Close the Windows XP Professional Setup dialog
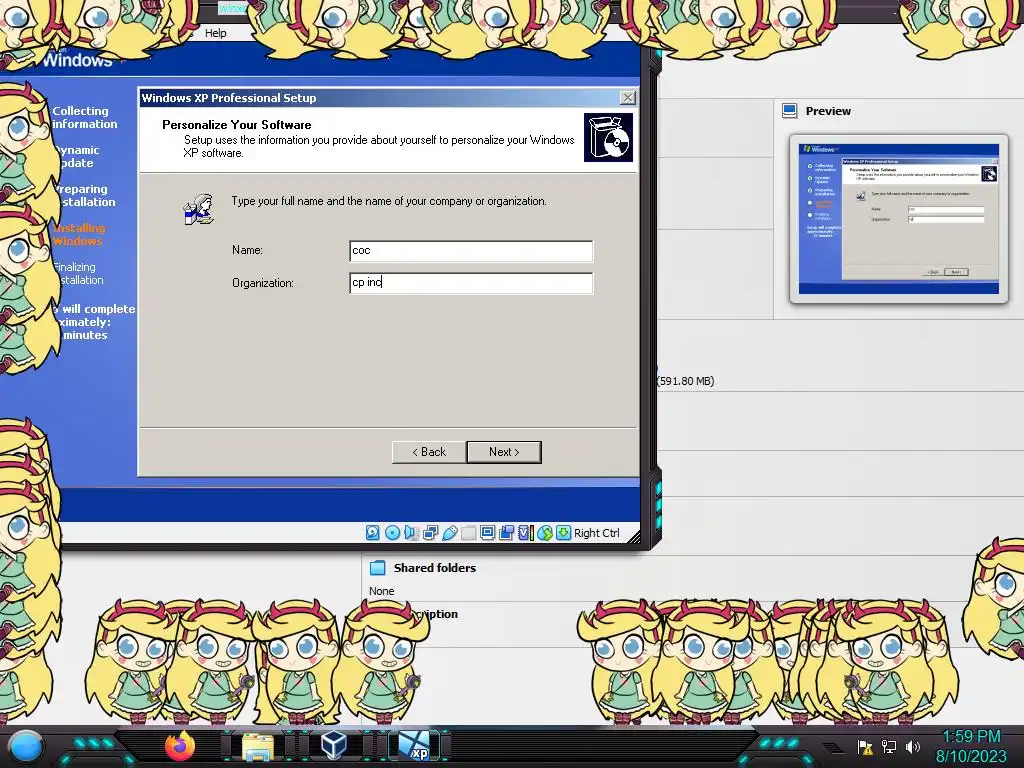 [x=628, y=98]
